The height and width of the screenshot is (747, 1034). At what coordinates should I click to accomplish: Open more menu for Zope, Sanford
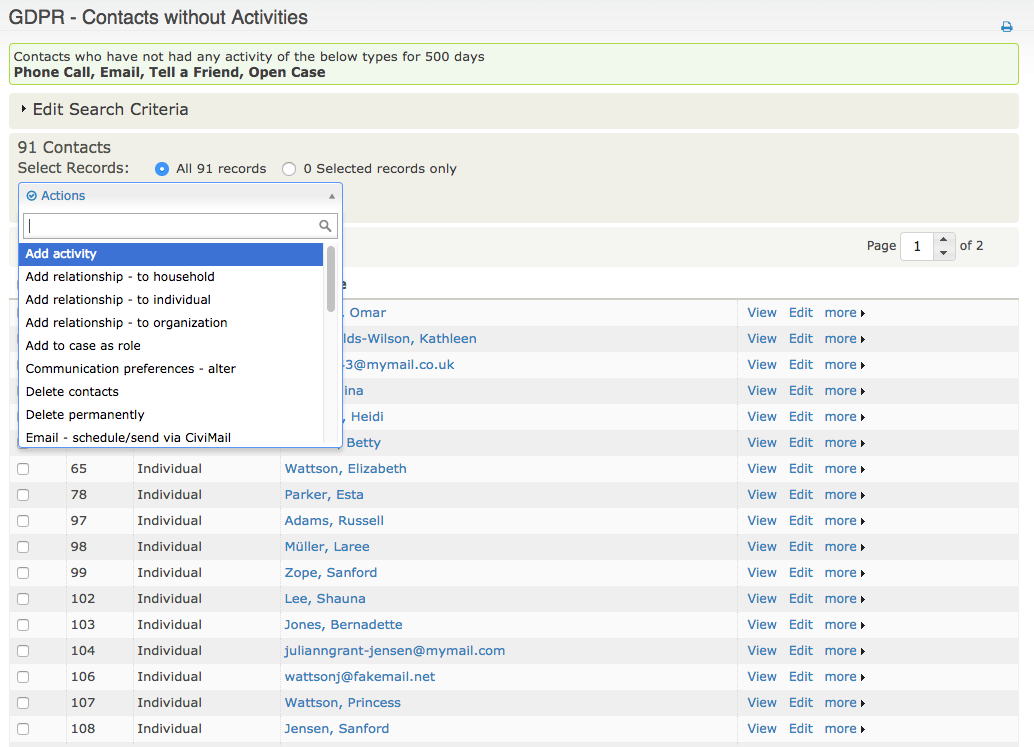844,573
